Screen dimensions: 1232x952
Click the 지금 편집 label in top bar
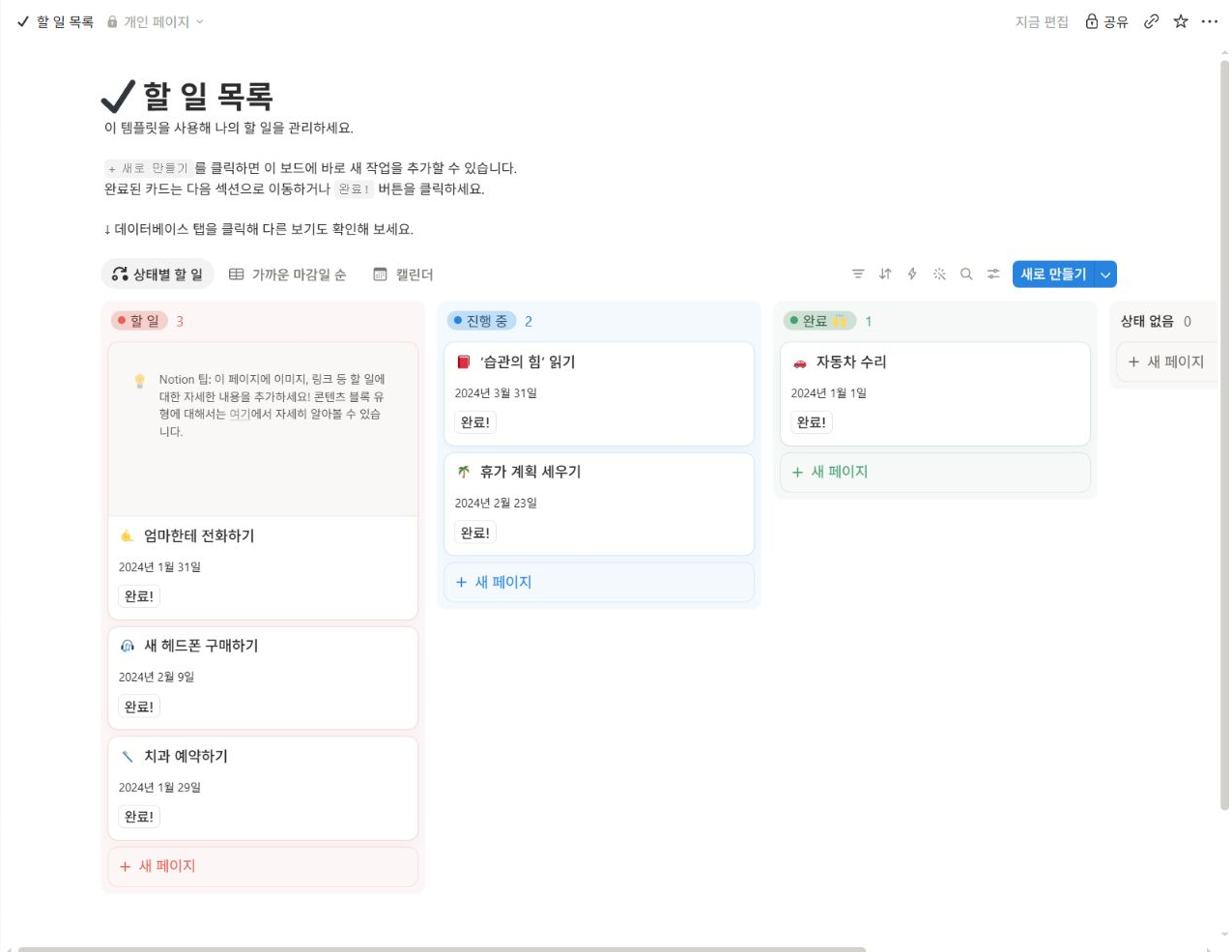click(x=1042, y=21)
